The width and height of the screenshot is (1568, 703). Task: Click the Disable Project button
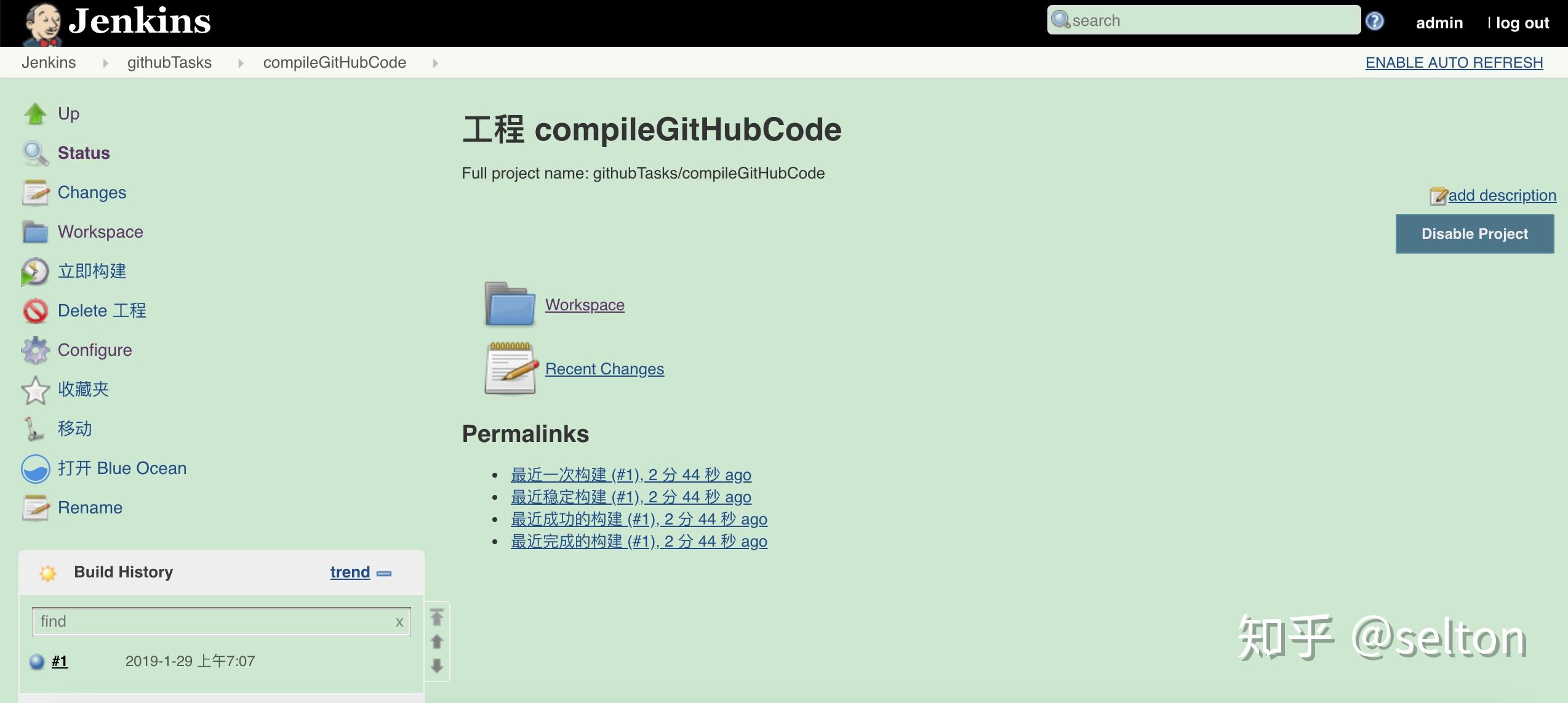[x=1474, y=234]
